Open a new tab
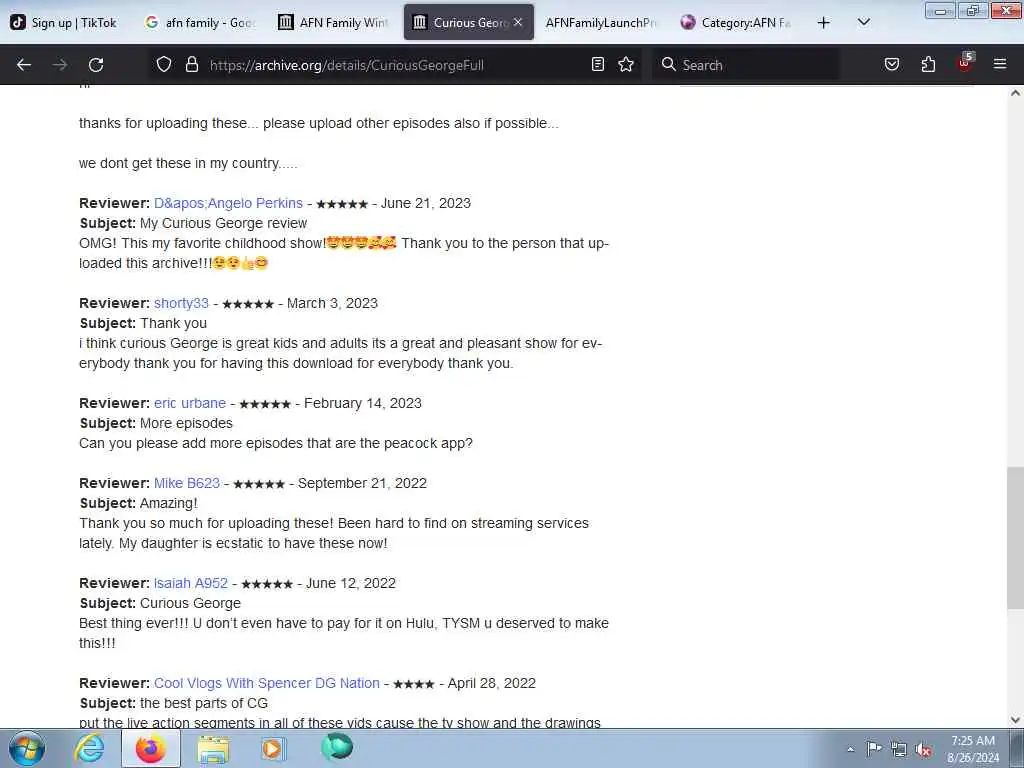The height and width of the screenshot is (768, 1024). [x=824, y=23]
